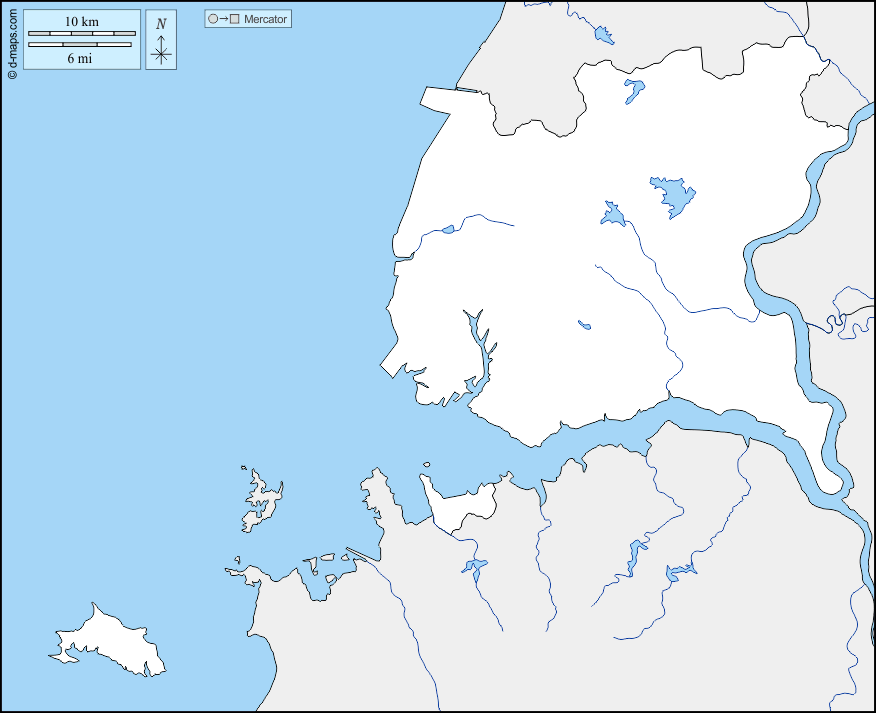
Task: Click the circle-to-square projection icon
Action: pos(223,19)
